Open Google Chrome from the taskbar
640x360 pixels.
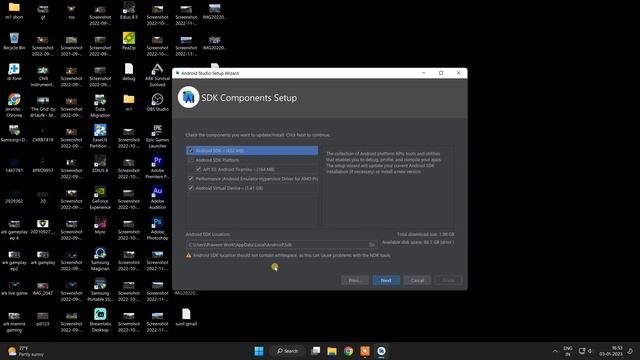click(348, 351)
